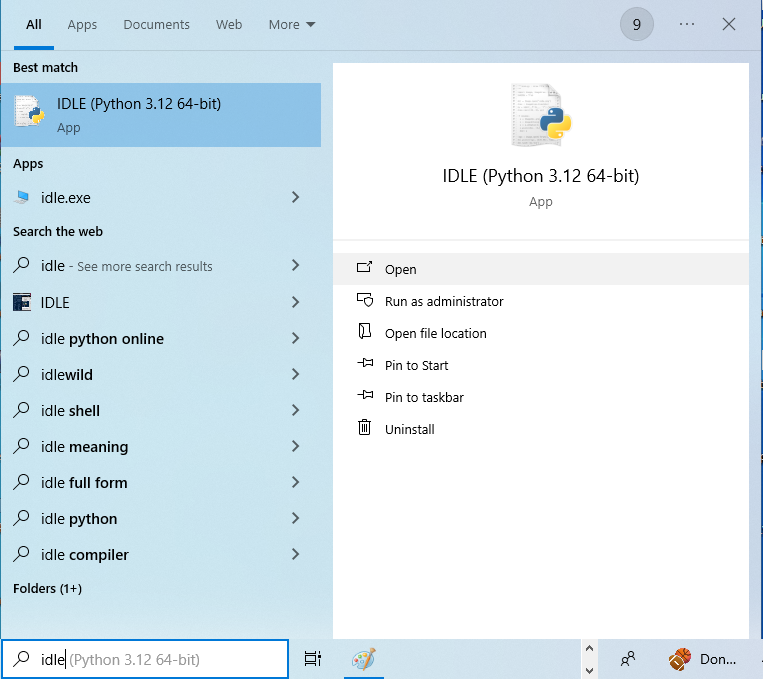This screenshot has height=679, width=763.
Task: Click the Pin to taskbar pin icon
Action: [365, 395]
